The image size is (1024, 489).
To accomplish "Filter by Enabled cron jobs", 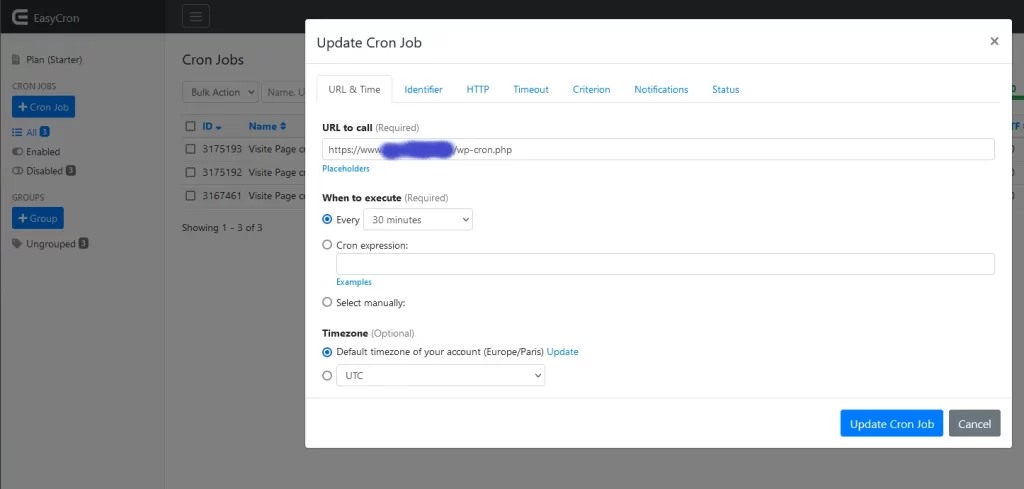I will click(36, 151).
